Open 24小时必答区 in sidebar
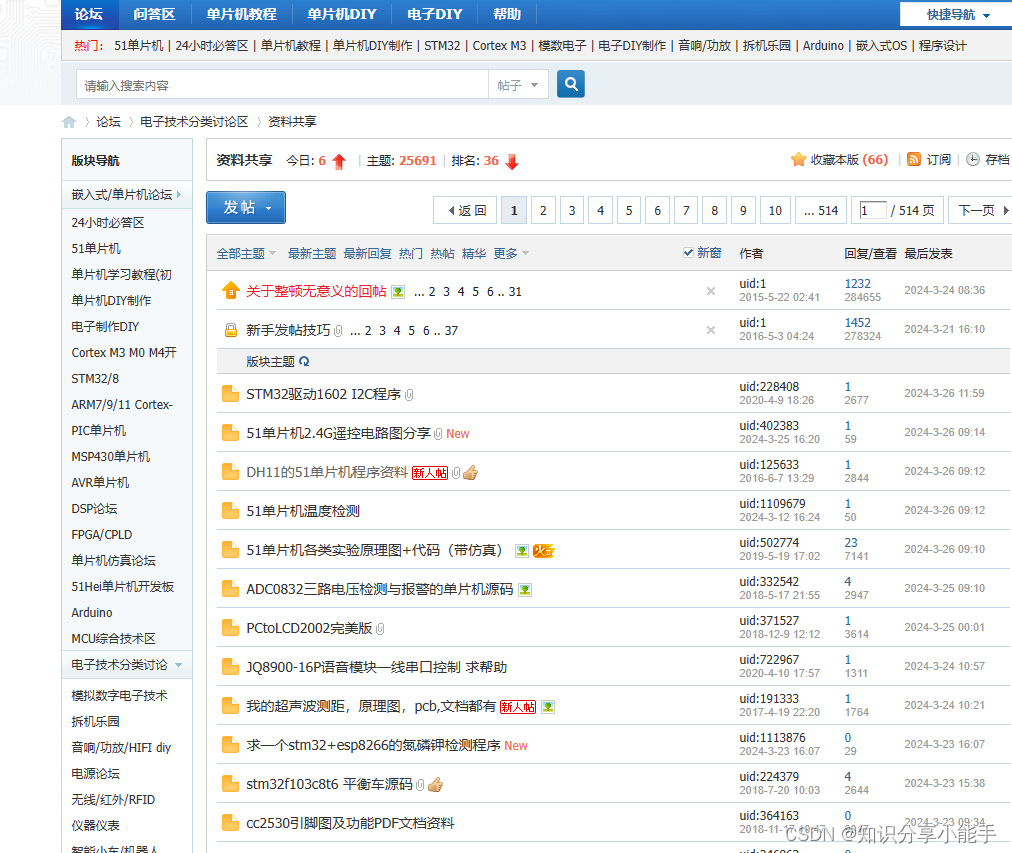 (108, 223)
